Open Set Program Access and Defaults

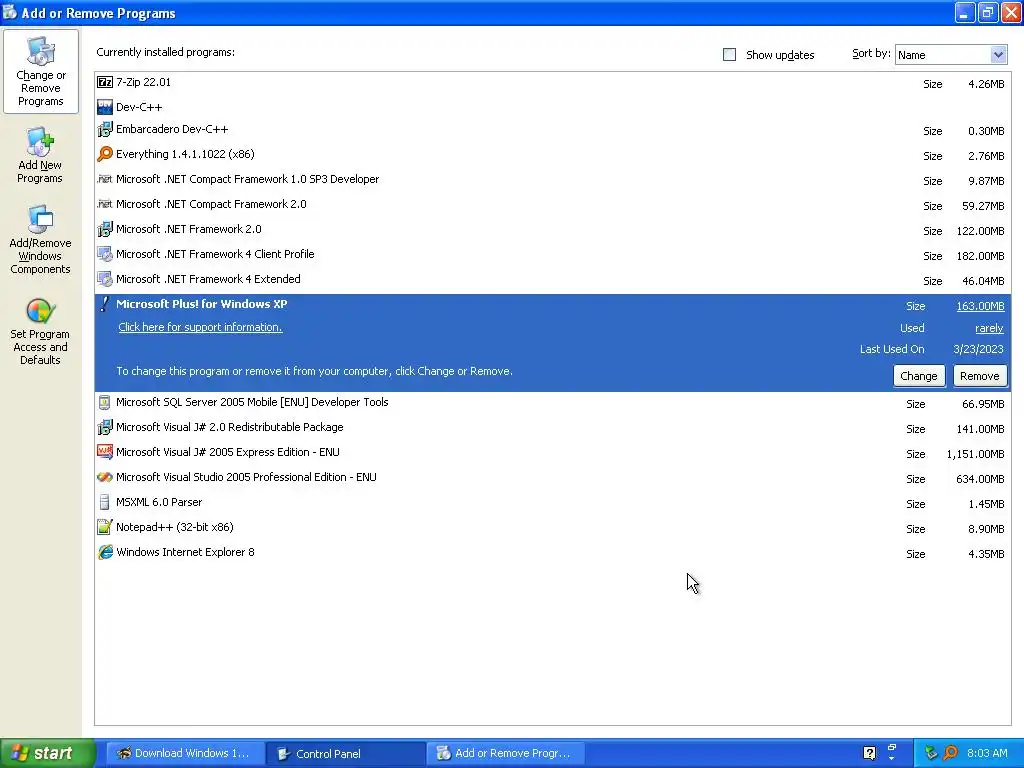click(x=40, y=331)
